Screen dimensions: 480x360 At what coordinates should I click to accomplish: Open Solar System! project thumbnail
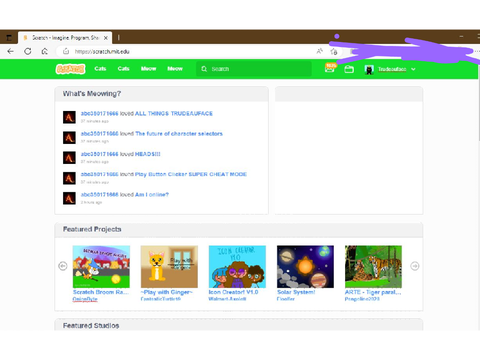[x=305, y=267]
